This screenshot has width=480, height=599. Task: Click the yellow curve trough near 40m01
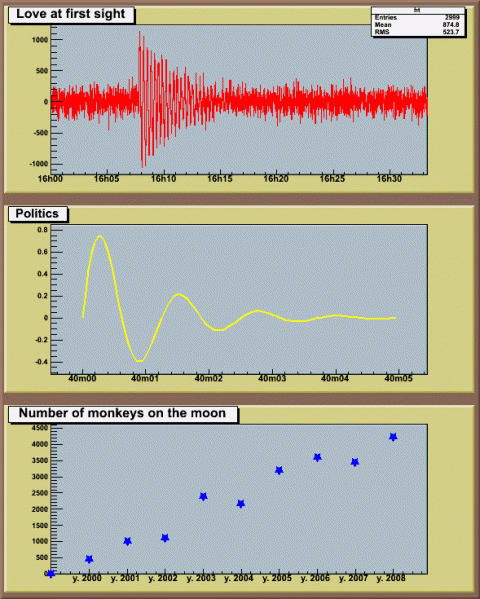(x=140, y=360)
